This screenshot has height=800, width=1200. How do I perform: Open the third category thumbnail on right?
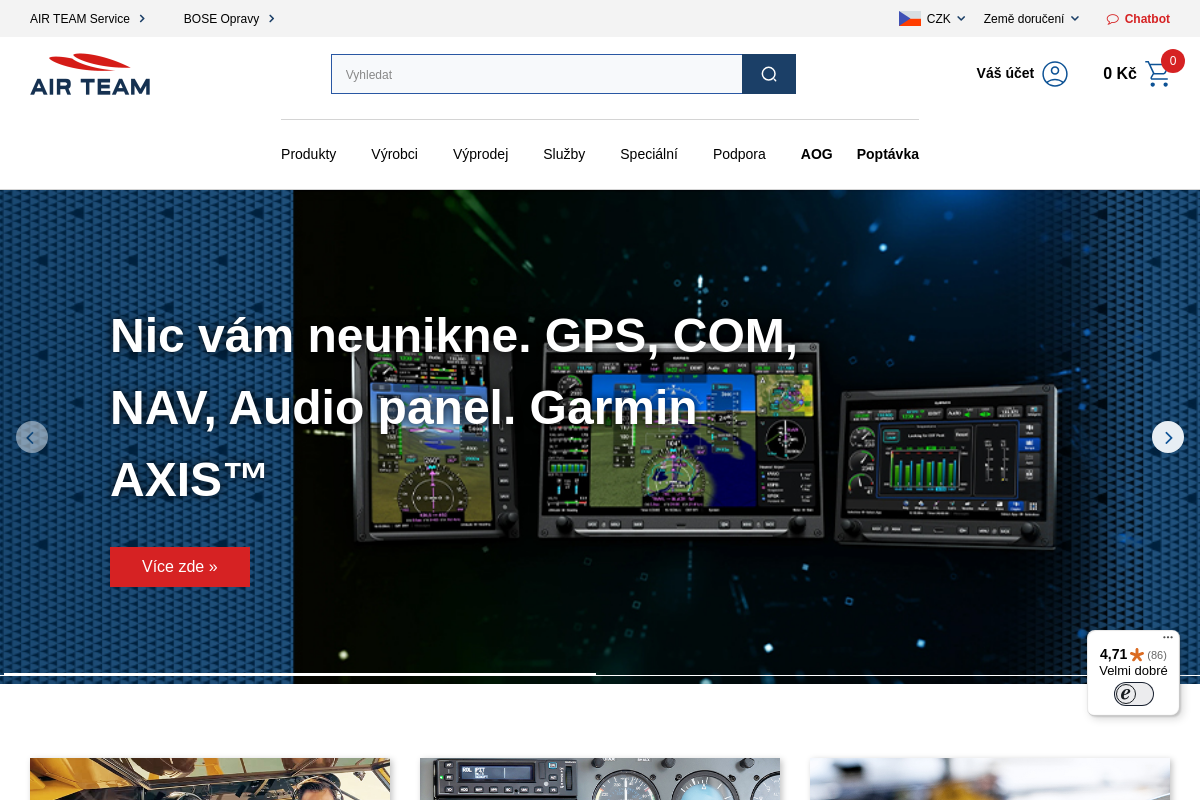tap(990, 779)
